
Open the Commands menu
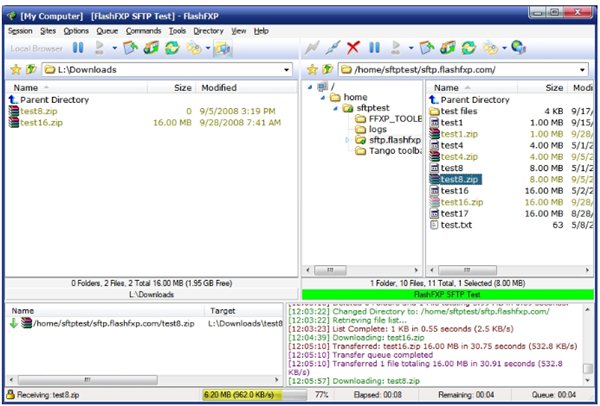(143, 31)
